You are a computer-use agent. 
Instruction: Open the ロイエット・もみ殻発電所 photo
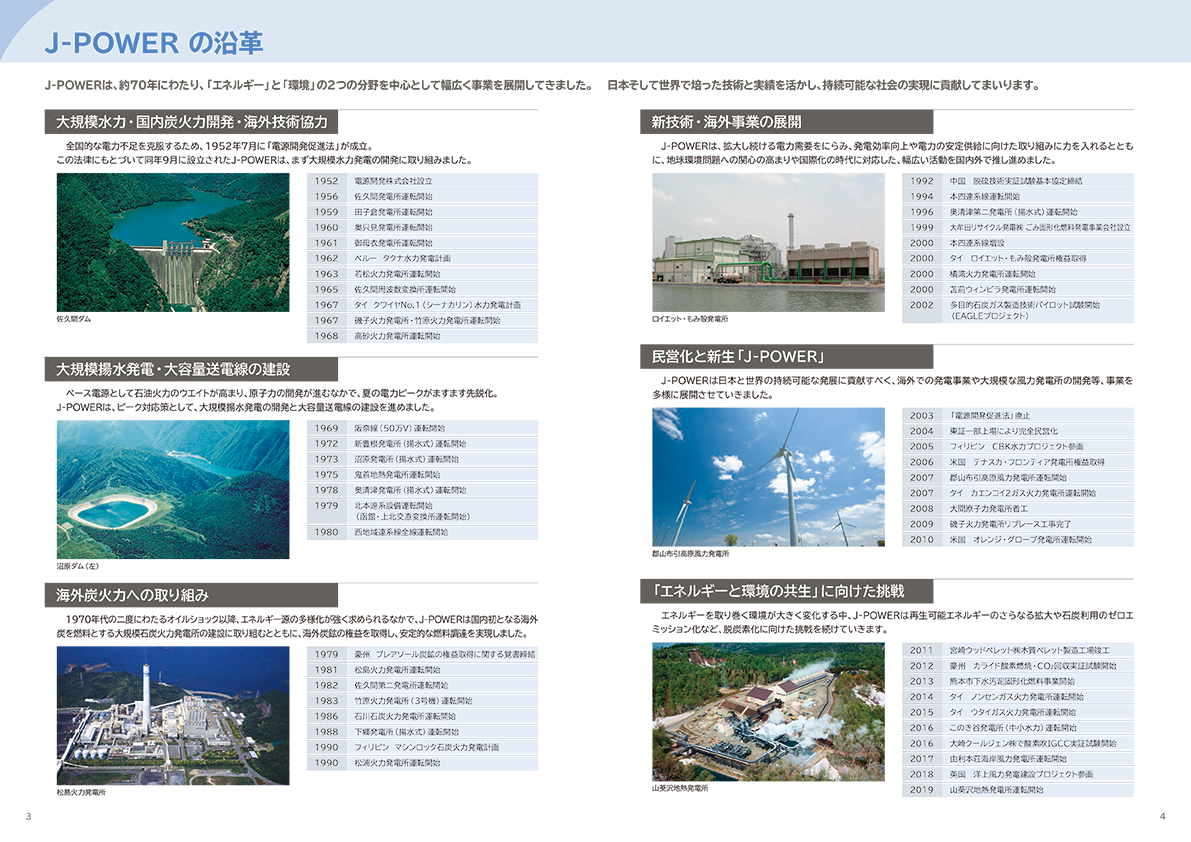tap(769, 242)
